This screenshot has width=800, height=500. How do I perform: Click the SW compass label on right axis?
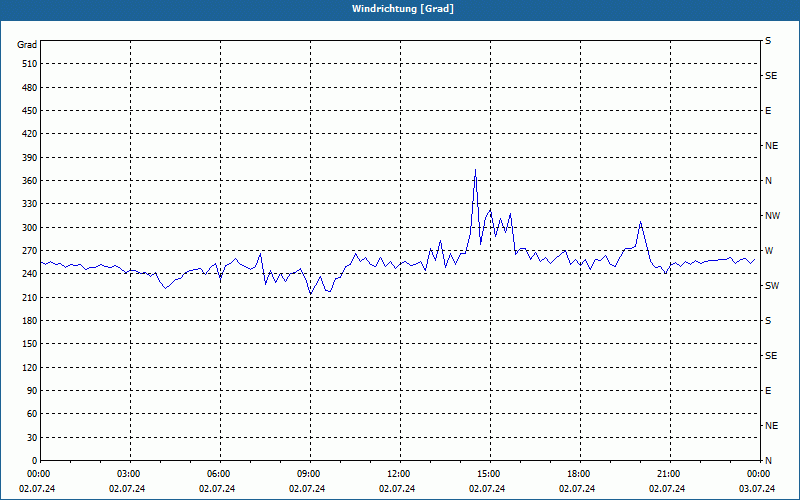coord(772,286)
